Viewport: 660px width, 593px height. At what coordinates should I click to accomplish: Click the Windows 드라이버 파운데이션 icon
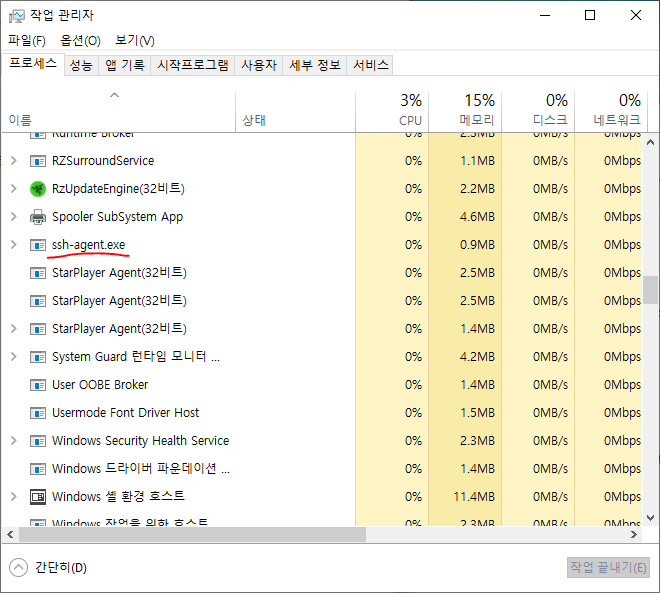tap(38, 469)
